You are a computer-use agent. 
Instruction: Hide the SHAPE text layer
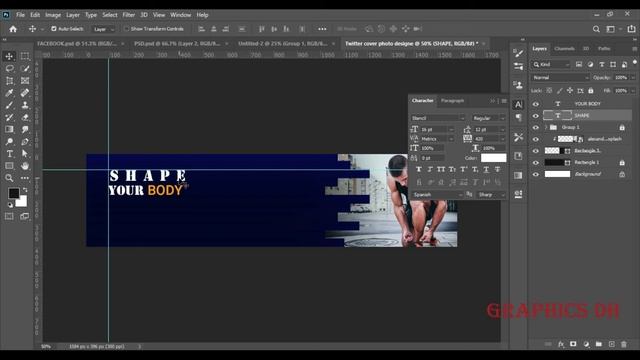tap(536, 116)
